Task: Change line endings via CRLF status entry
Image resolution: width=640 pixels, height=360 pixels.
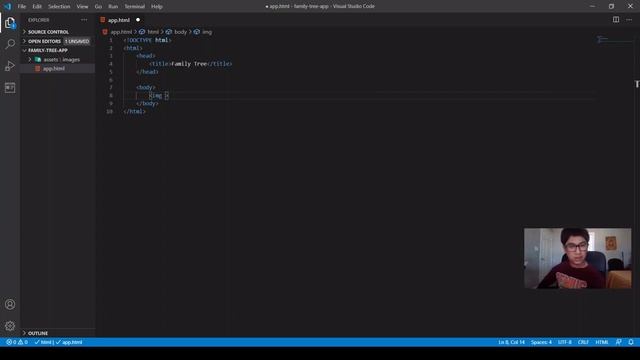Action: 583,342
